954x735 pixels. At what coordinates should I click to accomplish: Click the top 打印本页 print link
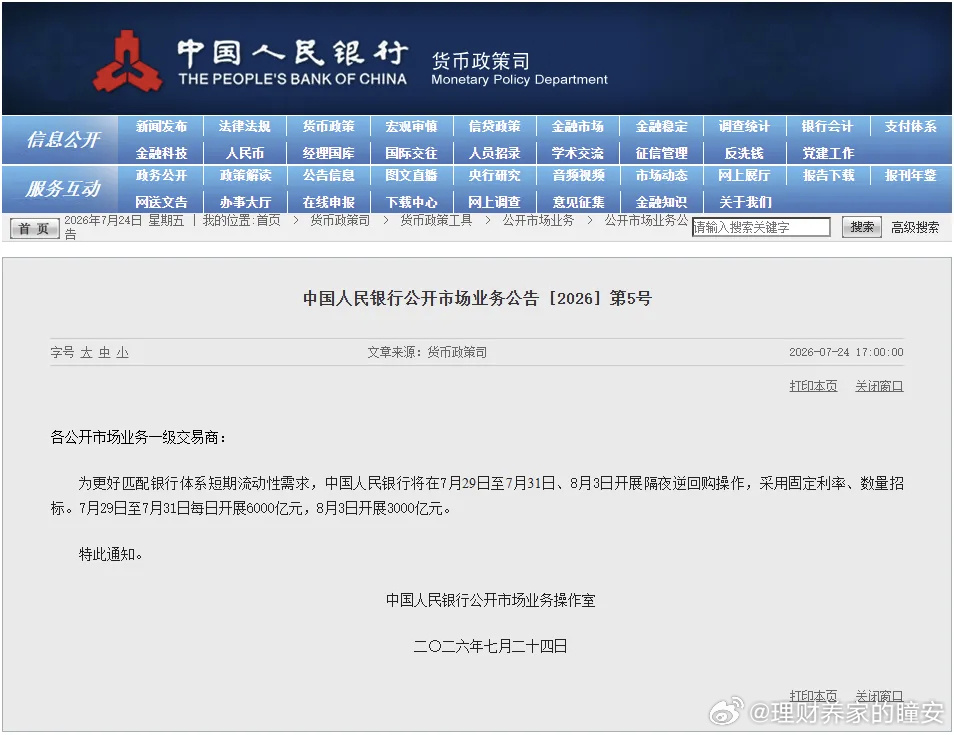click(x=813, y=386)
